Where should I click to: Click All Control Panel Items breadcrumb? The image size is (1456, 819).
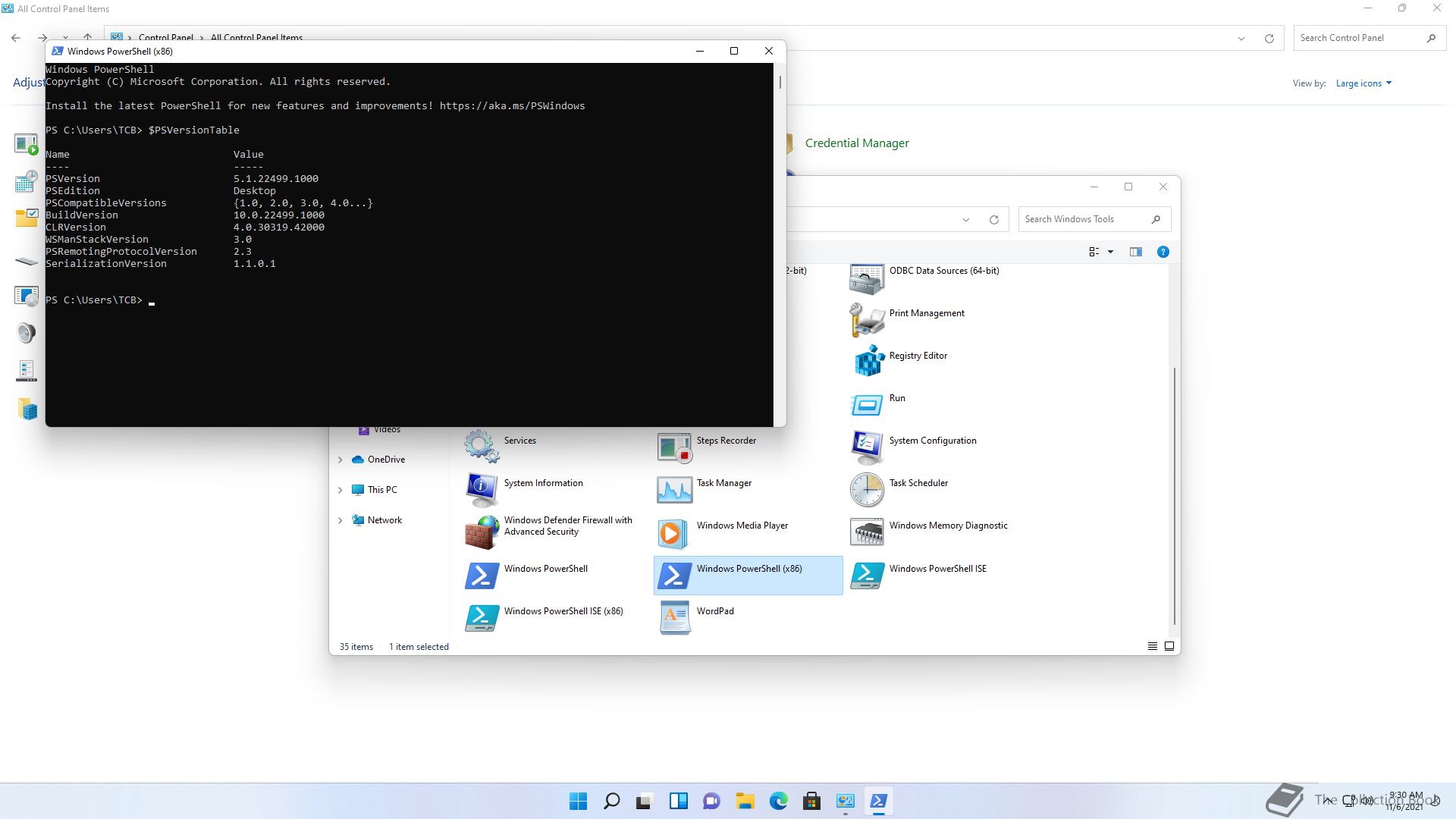tap(256, 37)
